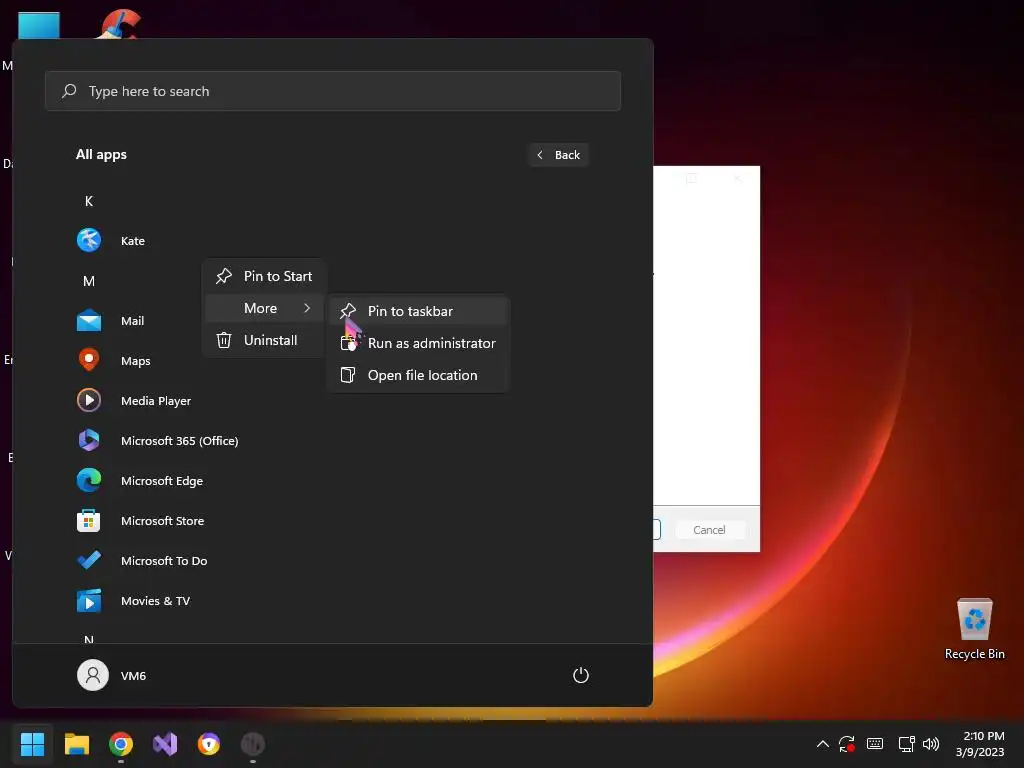The width and height of the screenshot is (1024, 768).
Task: Open Microsoft Store icon
Action: click(x=89, y=520)
